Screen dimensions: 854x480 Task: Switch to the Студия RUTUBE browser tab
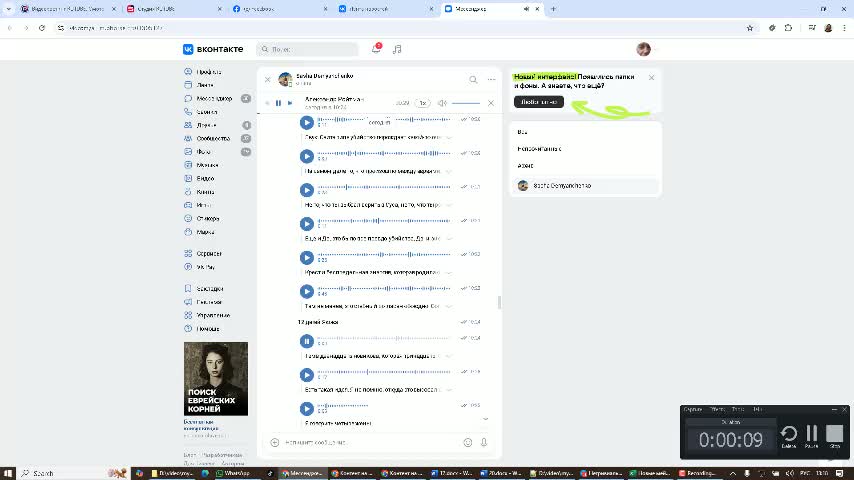[174, 9]
